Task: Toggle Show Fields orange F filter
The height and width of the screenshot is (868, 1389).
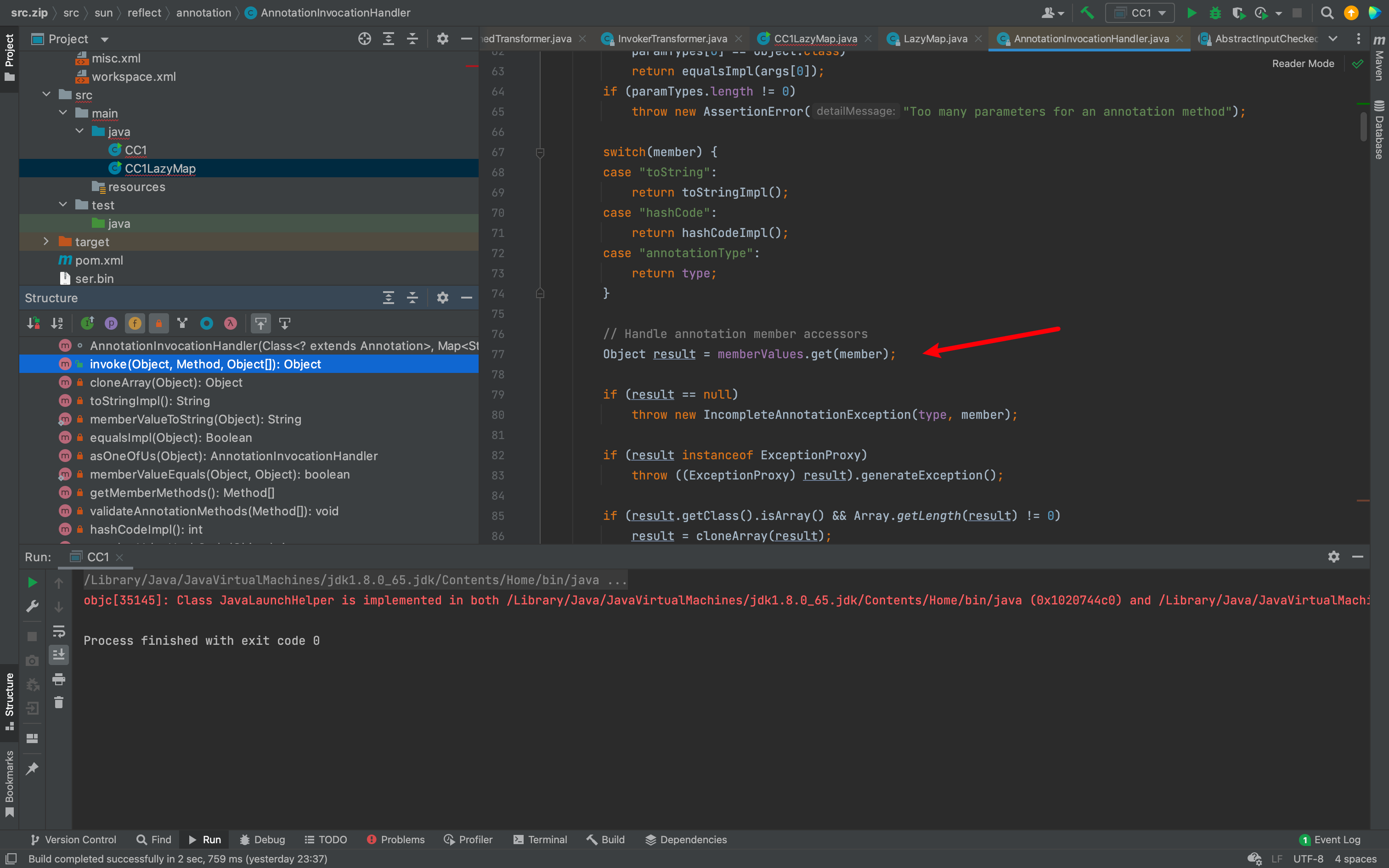Action: (x=135, y=323)
